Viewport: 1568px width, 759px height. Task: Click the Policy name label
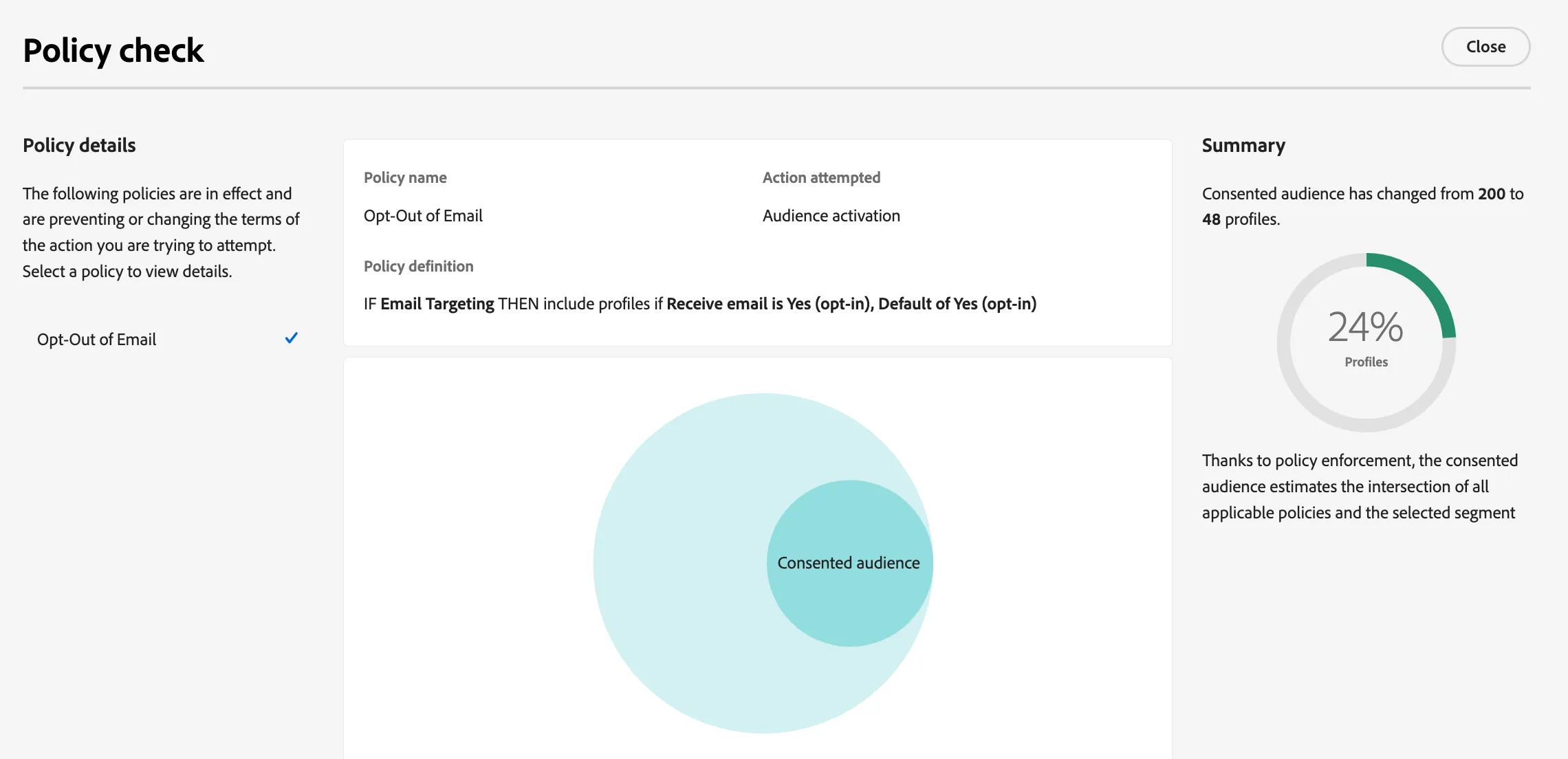(x=405, y=177)
